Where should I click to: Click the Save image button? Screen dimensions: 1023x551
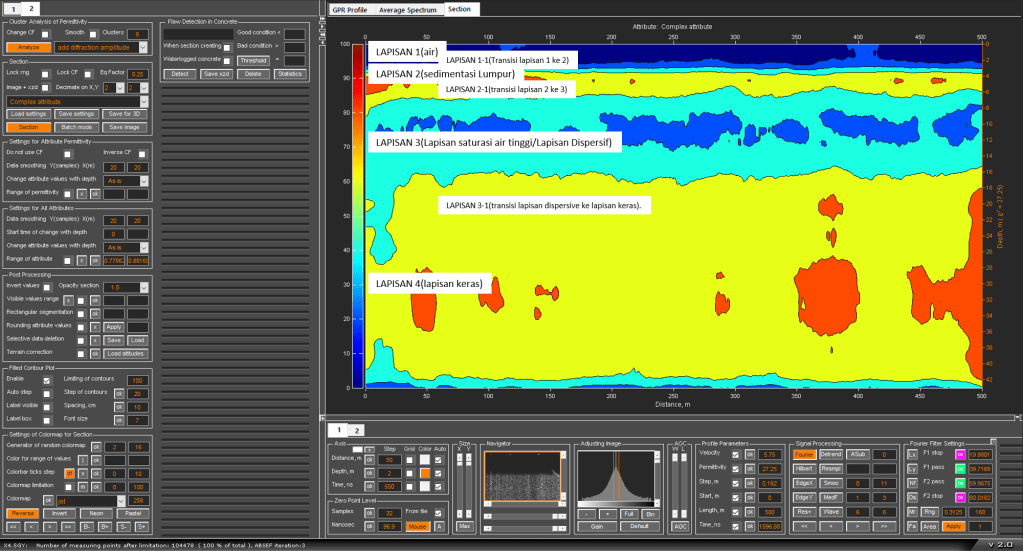(125, 127)
